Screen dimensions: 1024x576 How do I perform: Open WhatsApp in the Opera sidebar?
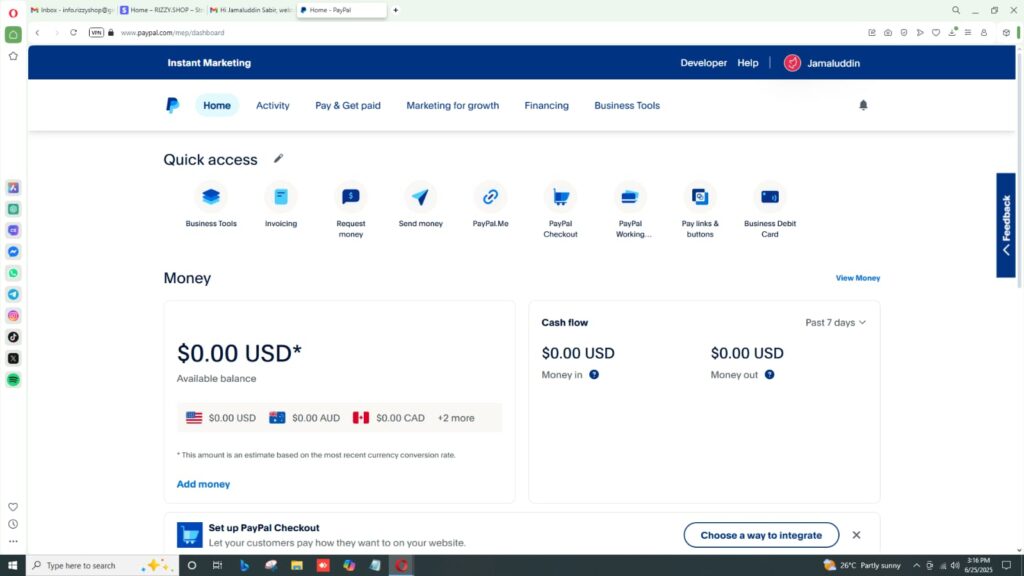tap(13, 273)
